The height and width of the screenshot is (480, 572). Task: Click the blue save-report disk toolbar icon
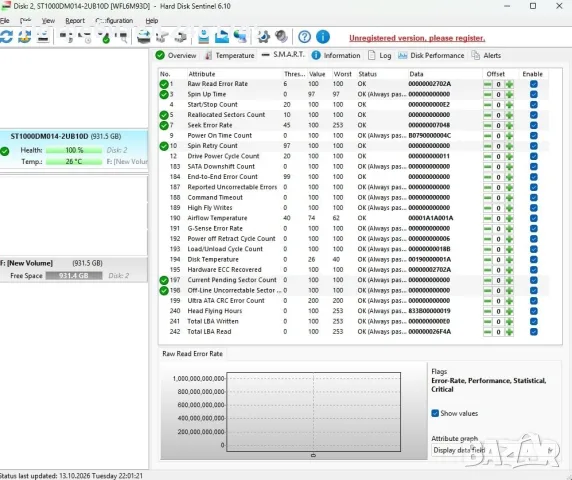204,37
